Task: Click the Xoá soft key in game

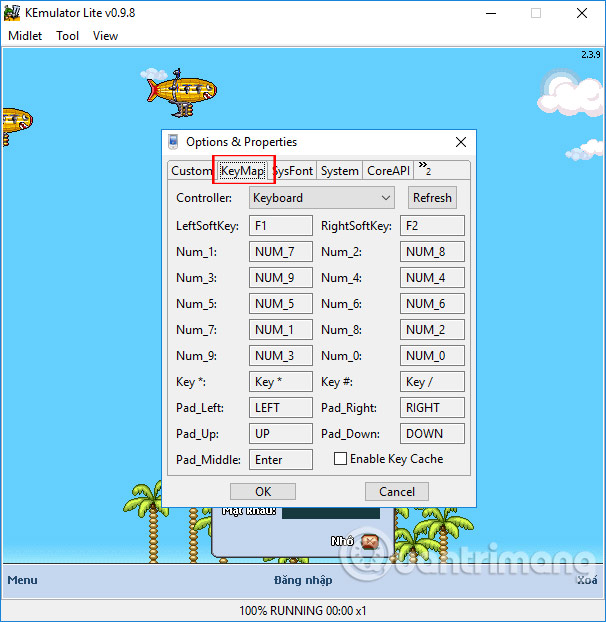Action: coord(587,580)
